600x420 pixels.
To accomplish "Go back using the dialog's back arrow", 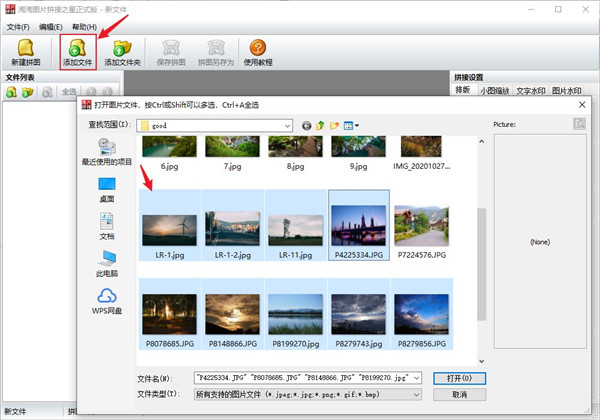I will pyautogui.click(x=306, y=125).
